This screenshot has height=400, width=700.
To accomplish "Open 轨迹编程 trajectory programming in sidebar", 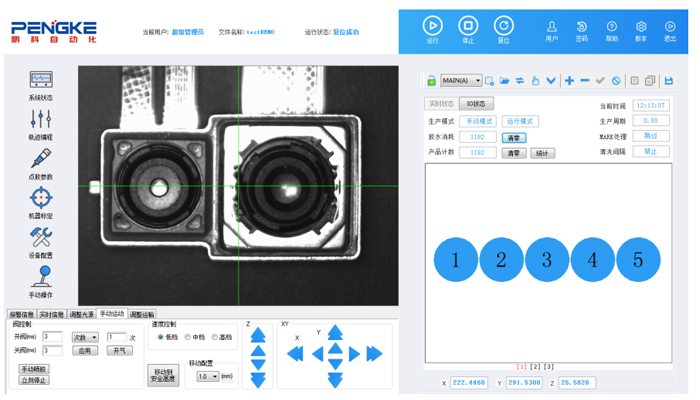I will click(41, 120).
